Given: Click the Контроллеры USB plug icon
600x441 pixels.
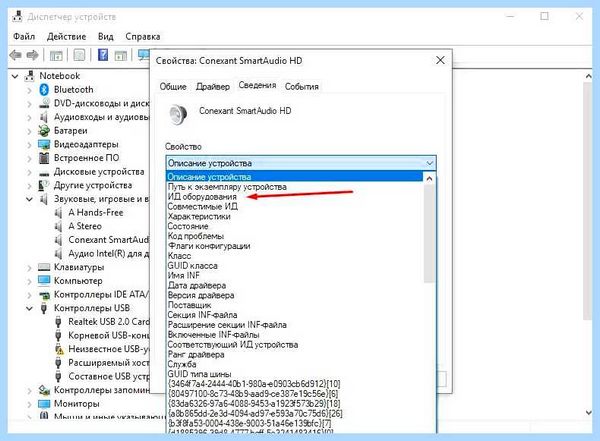Looking at the screenshot, I should tap(44, 308).
